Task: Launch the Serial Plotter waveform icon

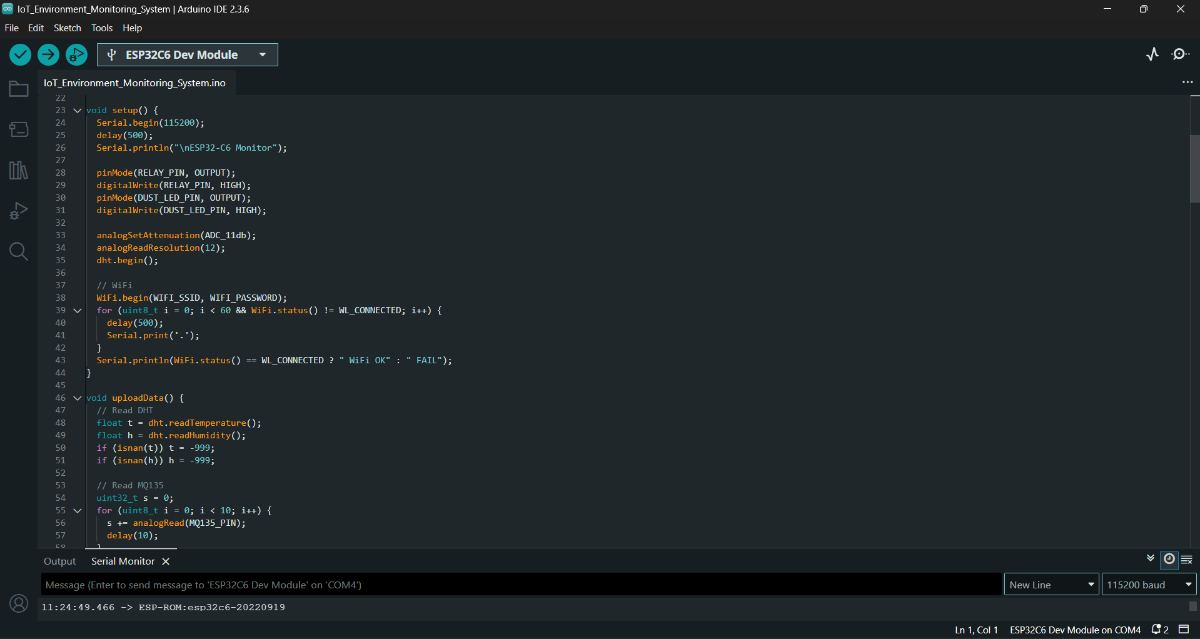Action: [x=1152, y=55]
